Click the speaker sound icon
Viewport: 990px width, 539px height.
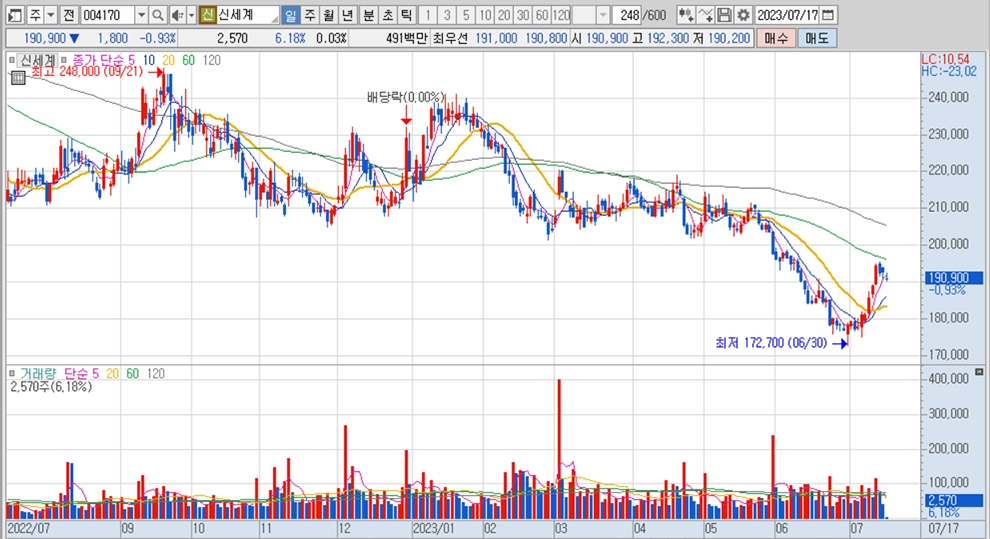click(x=177, y=15)
